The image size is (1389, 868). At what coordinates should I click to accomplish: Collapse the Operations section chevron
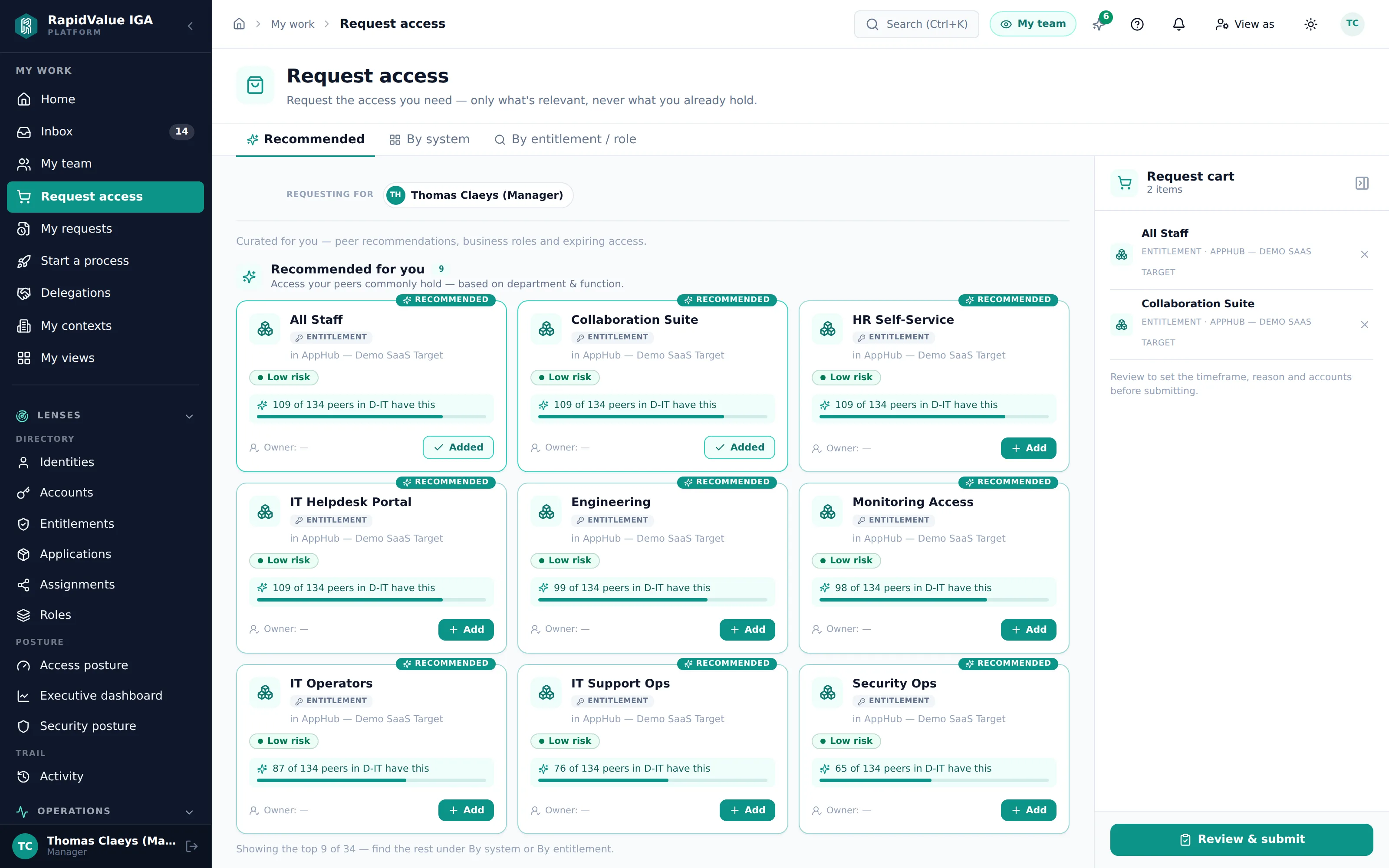coord(189,812)
